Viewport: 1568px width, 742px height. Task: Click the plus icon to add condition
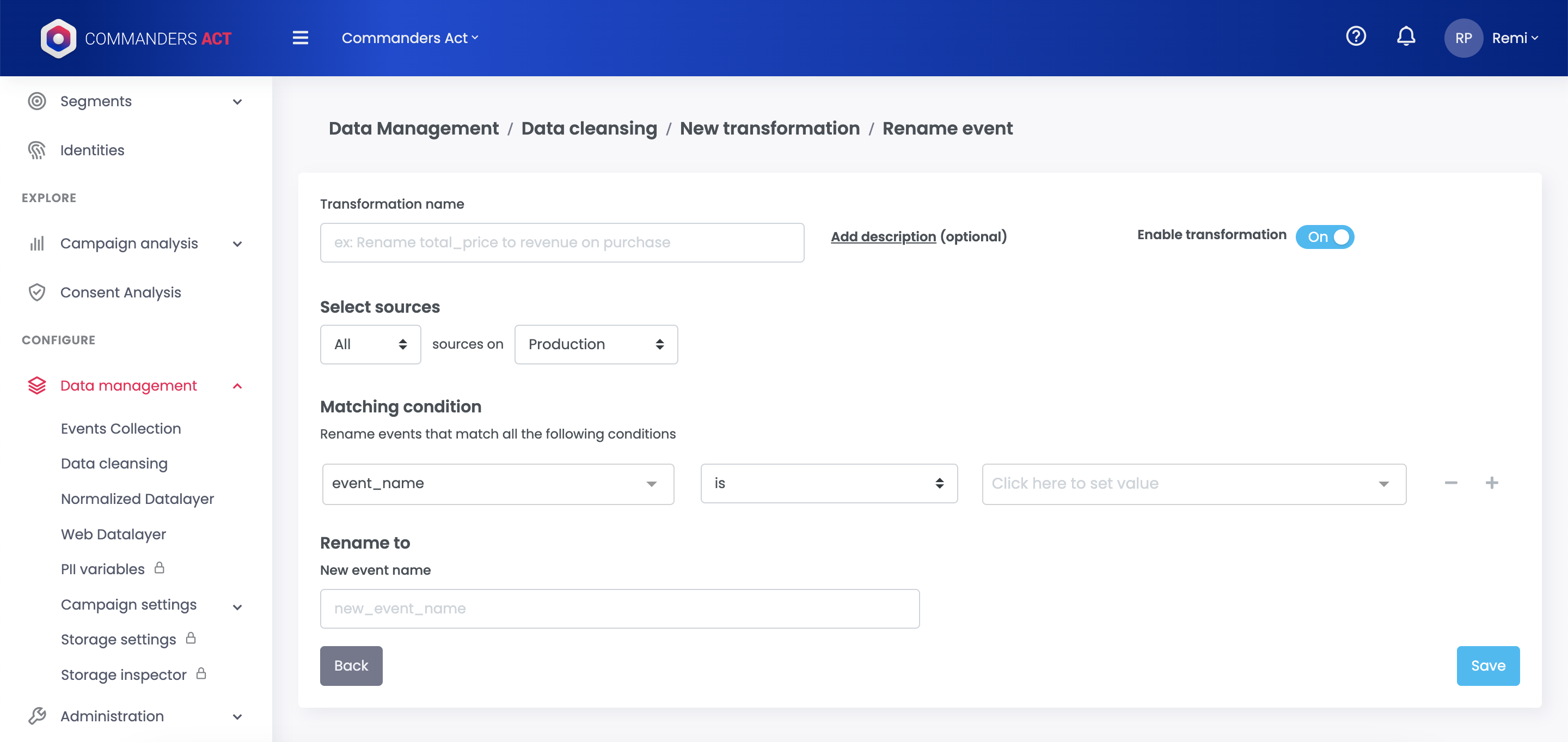point(1491,483)
